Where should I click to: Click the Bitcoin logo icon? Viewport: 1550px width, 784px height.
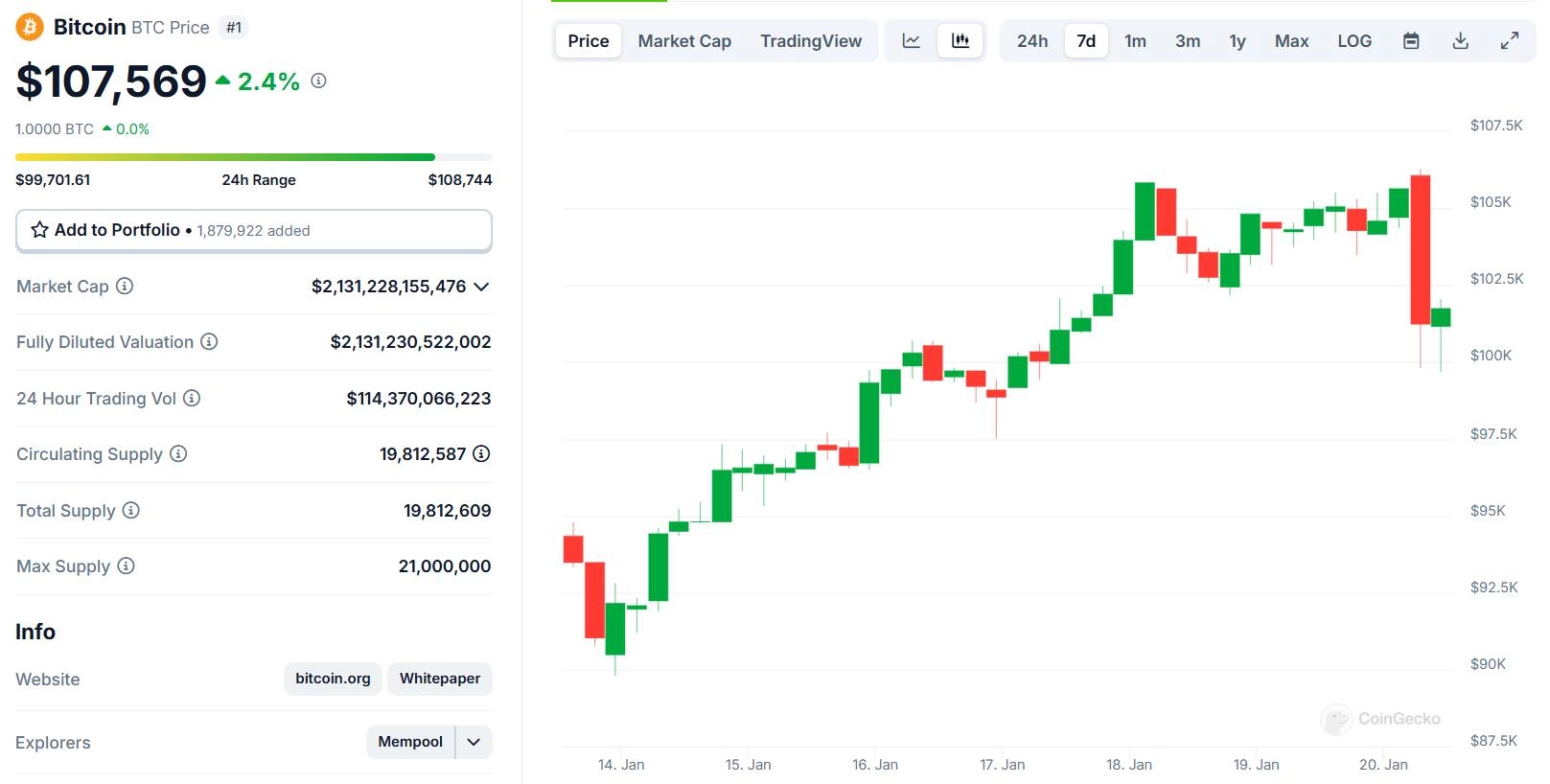click(x=30, y=27)
